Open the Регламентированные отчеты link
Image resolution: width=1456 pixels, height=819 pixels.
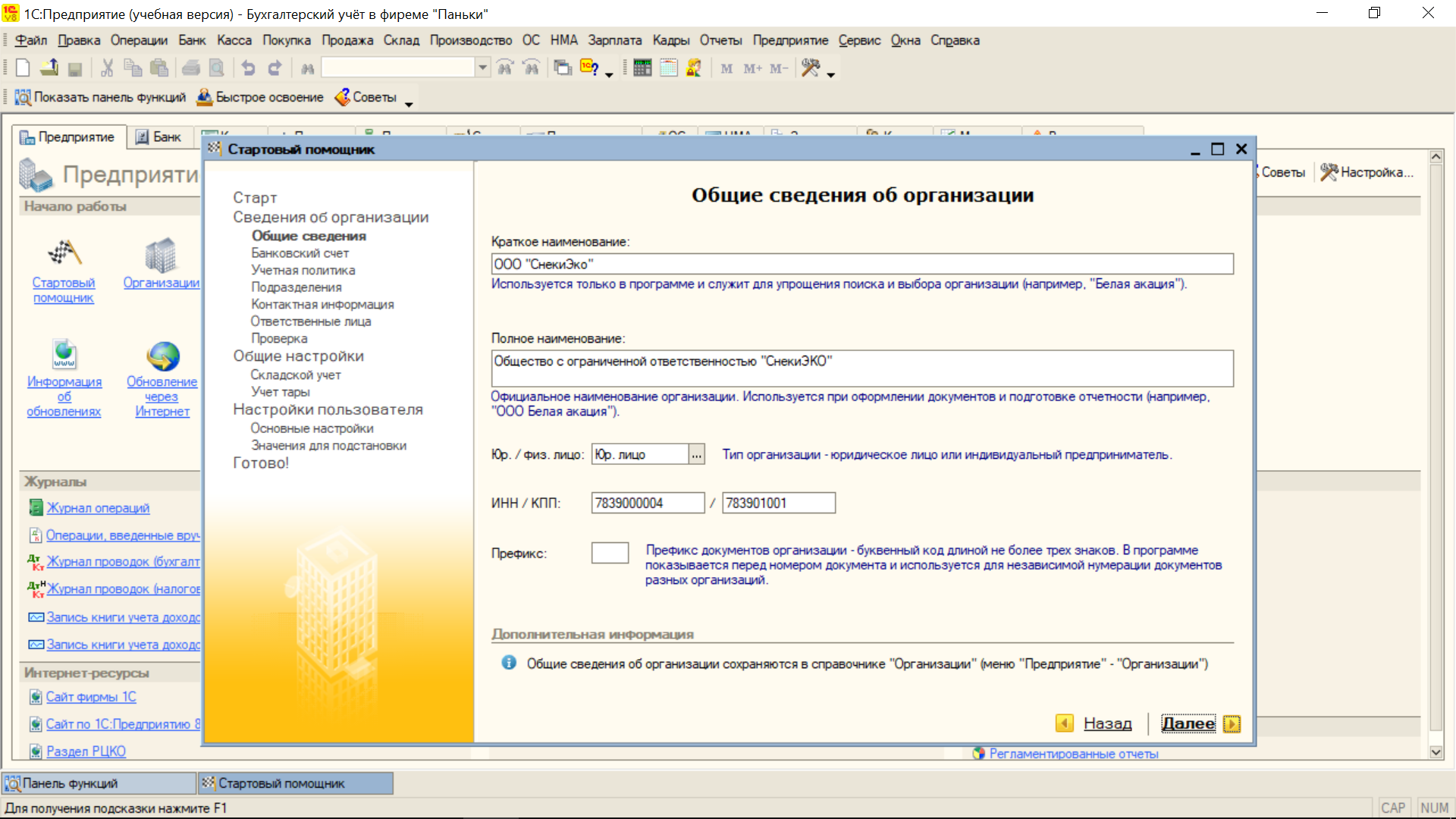1073,754
